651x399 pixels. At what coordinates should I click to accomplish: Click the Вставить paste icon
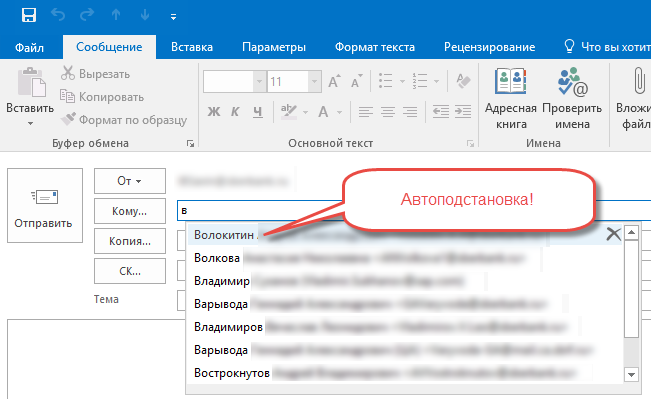coord(31,82)
